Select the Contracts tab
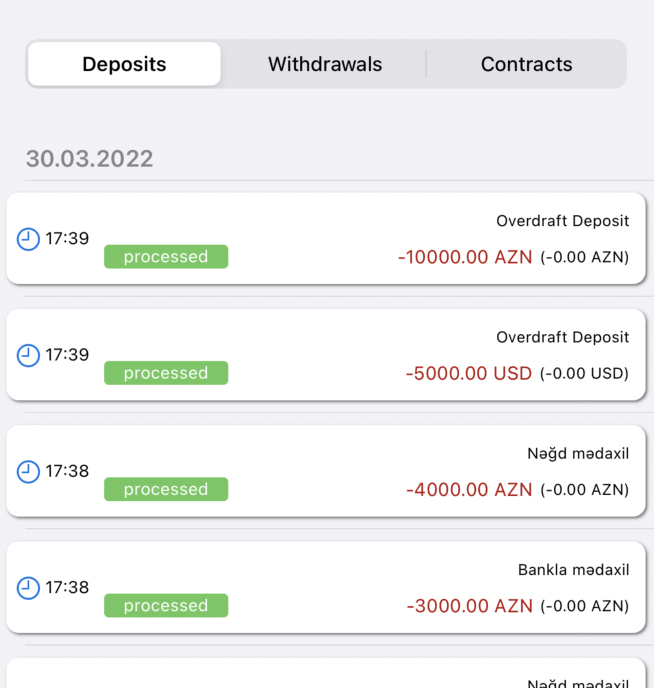Viewport: 654px width, 688px height. point(526,64)
